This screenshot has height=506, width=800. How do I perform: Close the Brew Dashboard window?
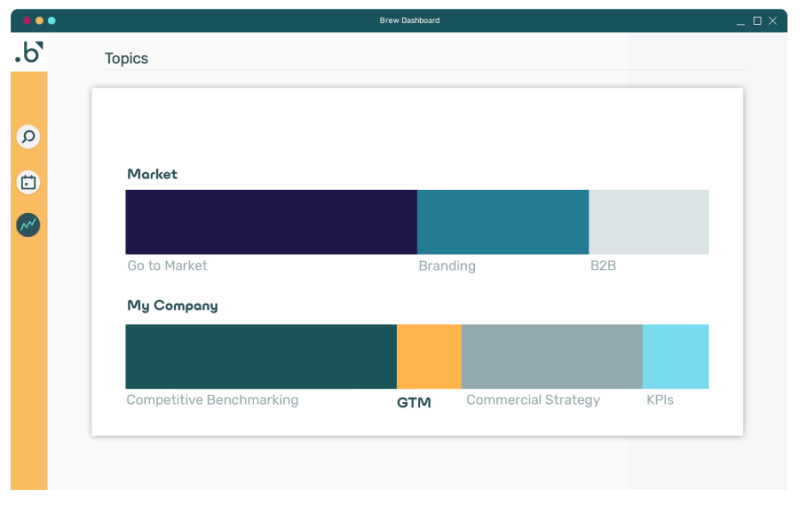773,20
